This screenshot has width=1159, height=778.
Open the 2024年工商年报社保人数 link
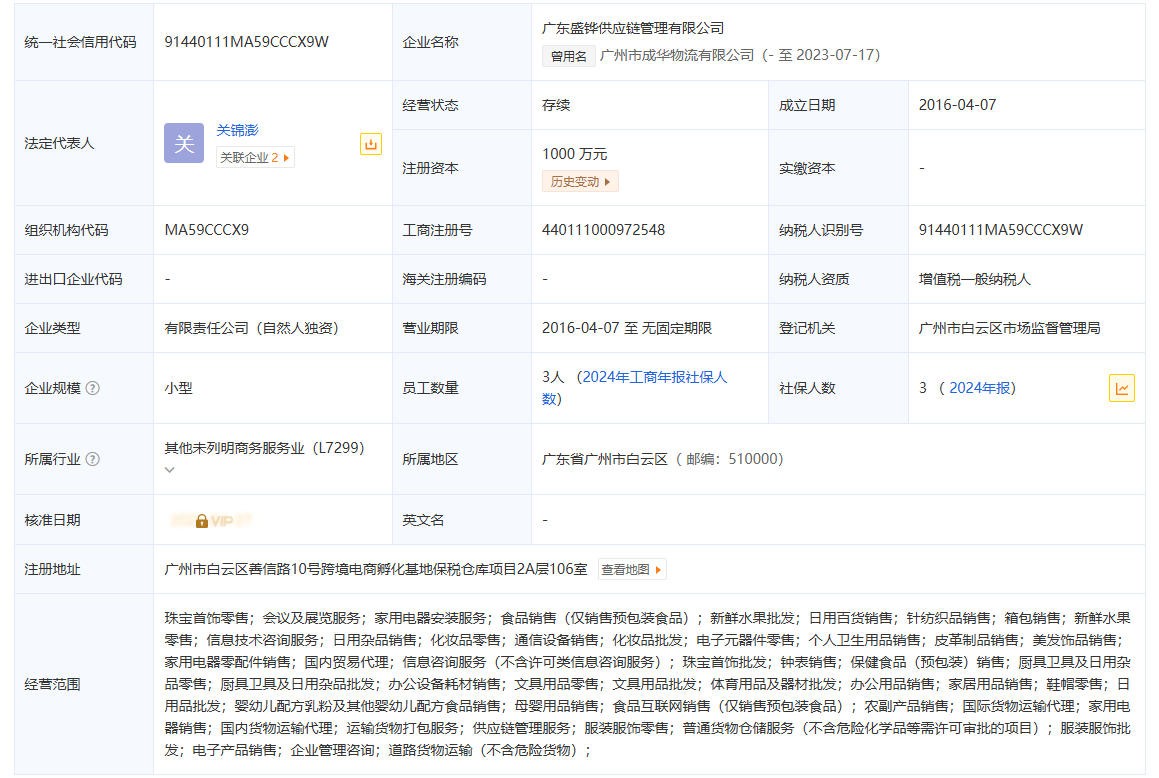[x=654, y=377]
